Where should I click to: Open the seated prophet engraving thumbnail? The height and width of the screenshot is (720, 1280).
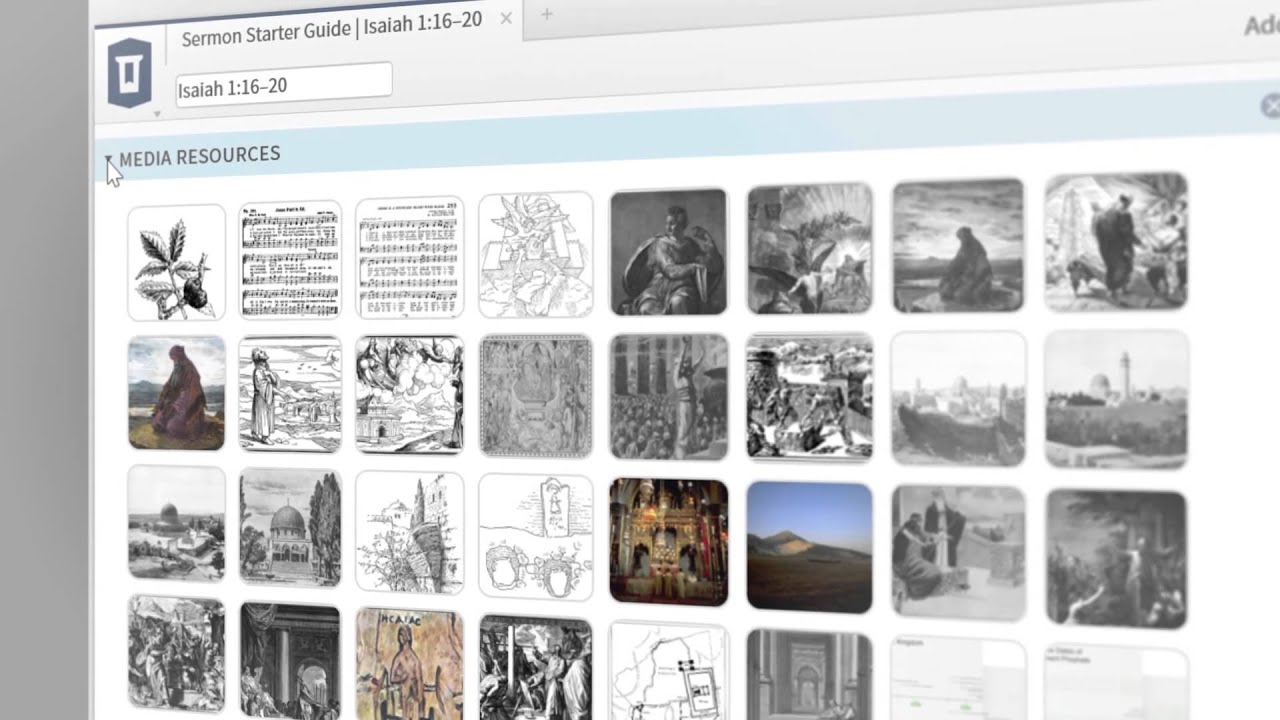pos(668,251)
